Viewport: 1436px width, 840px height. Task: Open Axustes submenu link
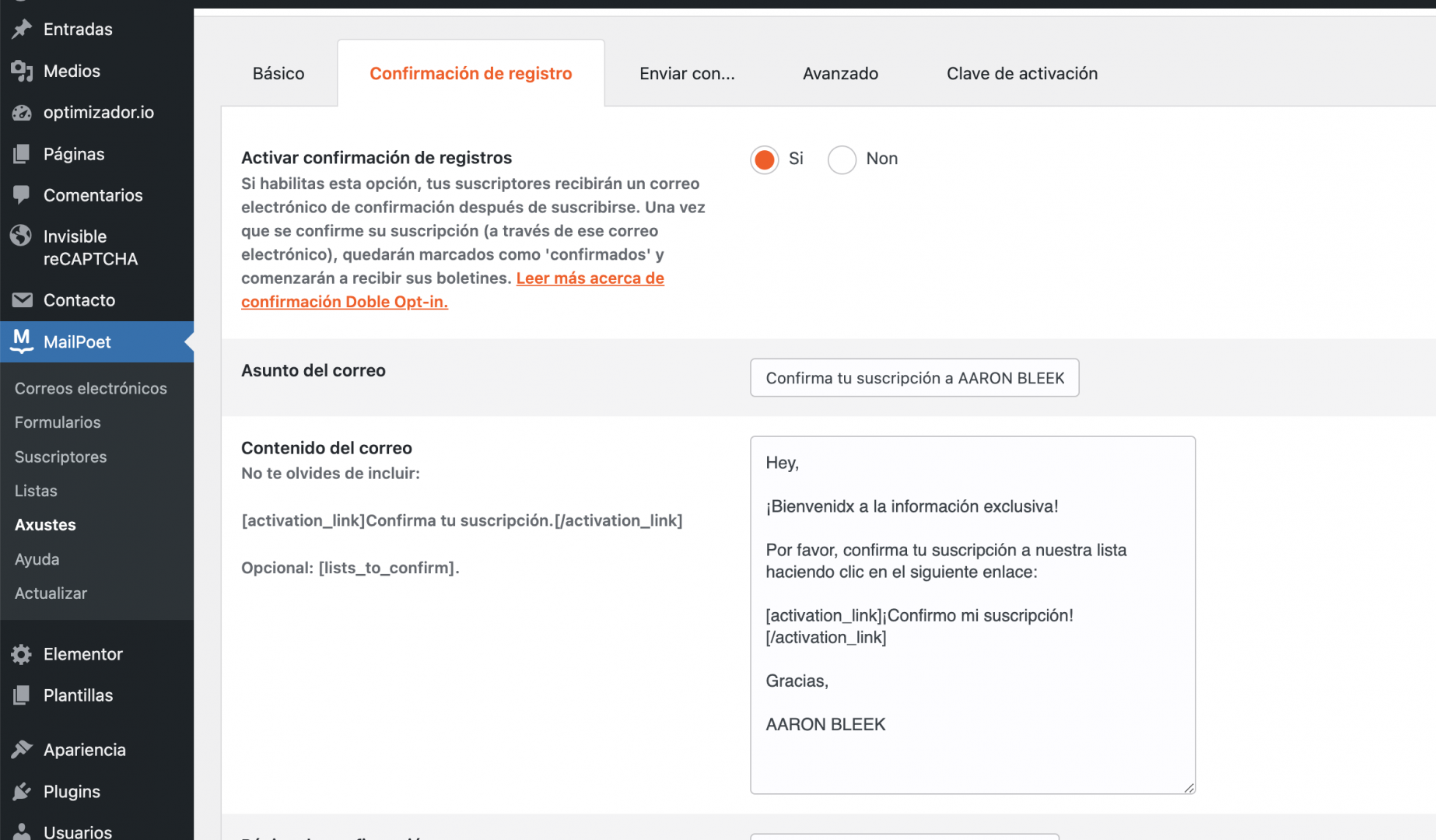click(x=45, y=525)
